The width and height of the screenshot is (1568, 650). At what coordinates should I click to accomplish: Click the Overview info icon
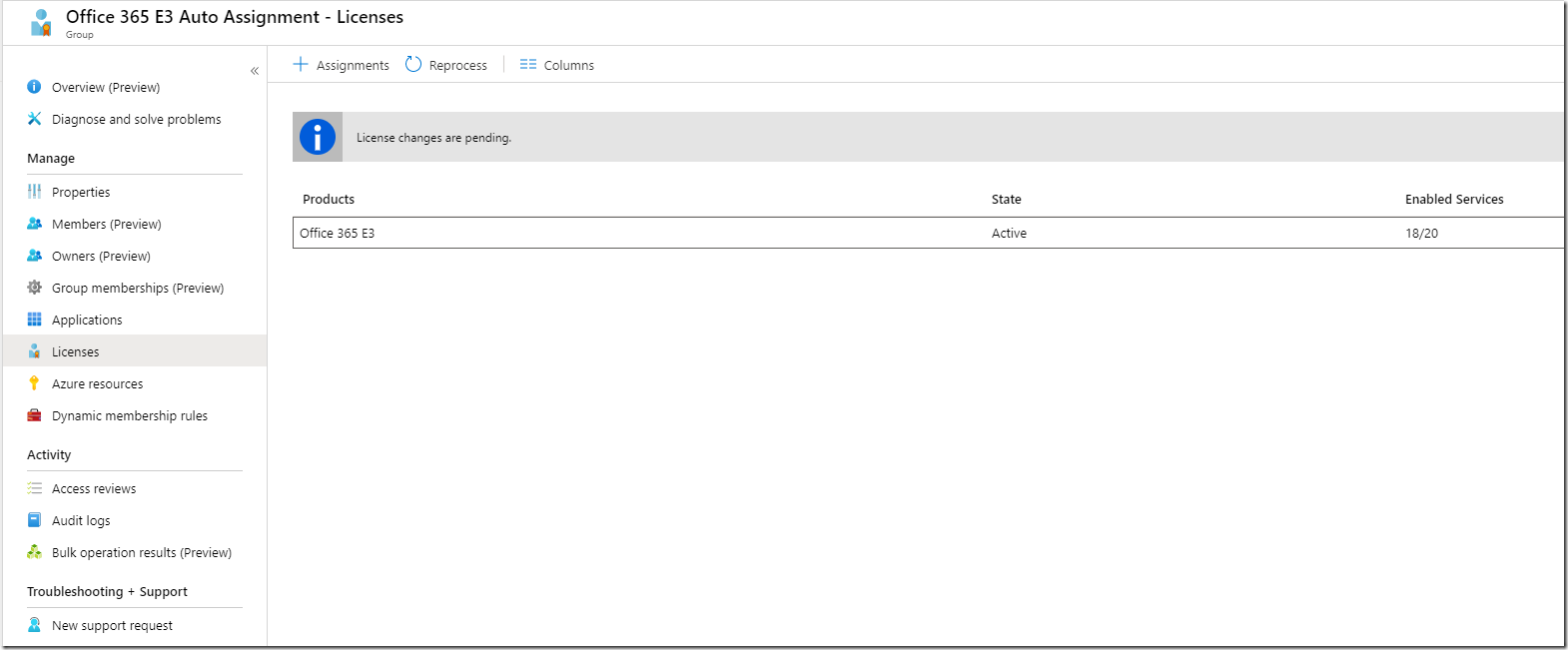(34, 87)
